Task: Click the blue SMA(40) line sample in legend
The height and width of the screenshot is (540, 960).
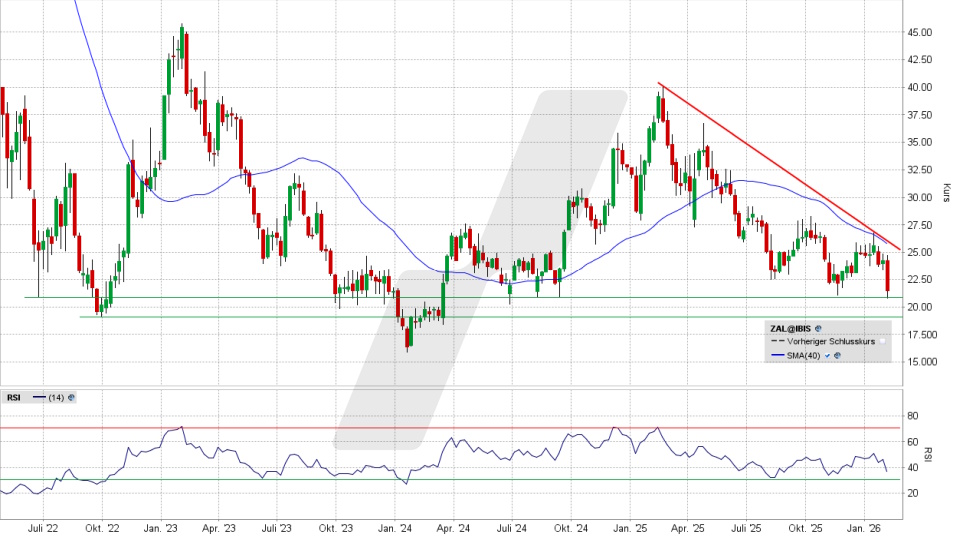Action: click(x=776, y=355)
